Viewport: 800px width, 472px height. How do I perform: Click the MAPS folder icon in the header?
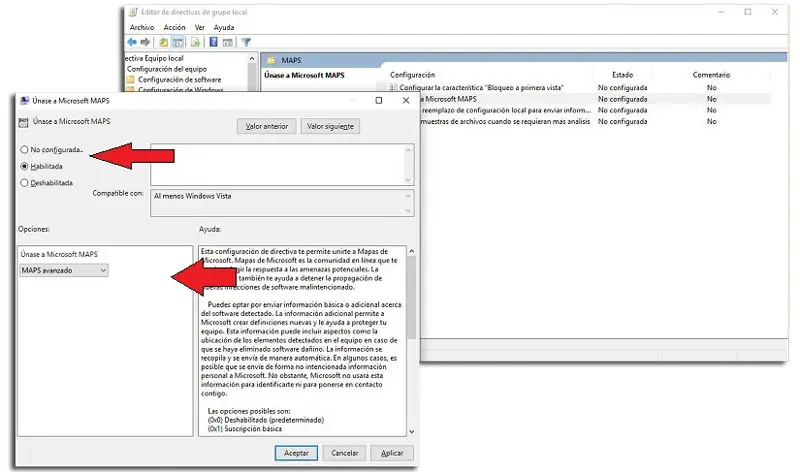(x=271, y=60)
